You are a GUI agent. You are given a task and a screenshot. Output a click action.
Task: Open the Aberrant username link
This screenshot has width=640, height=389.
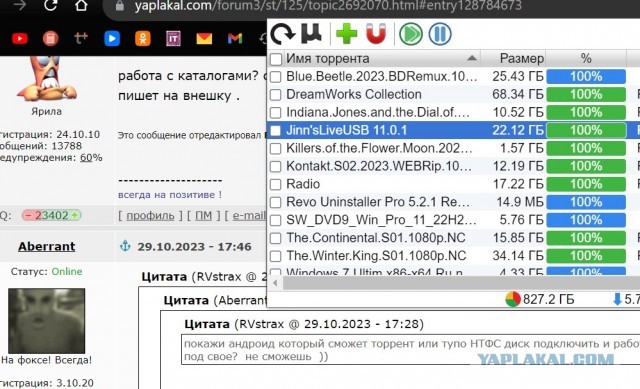click(x=47, y=247)
